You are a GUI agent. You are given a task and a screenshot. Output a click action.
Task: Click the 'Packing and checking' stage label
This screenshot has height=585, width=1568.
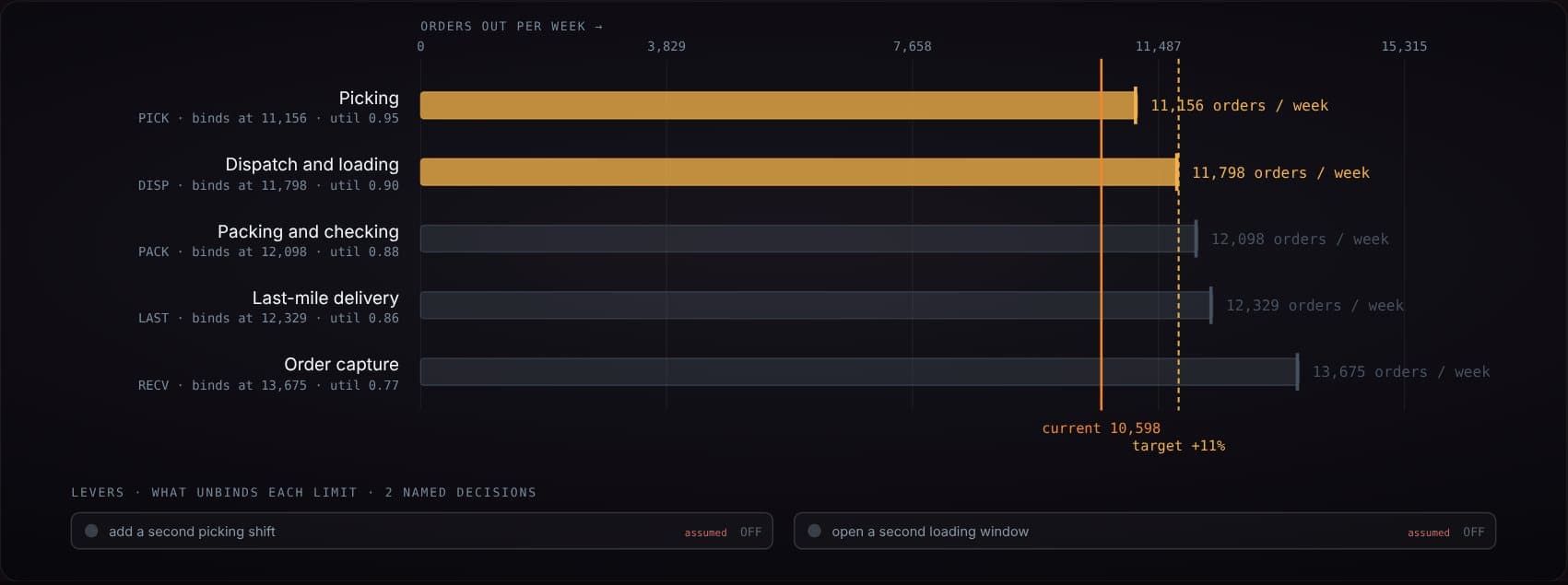click(308, 231)
